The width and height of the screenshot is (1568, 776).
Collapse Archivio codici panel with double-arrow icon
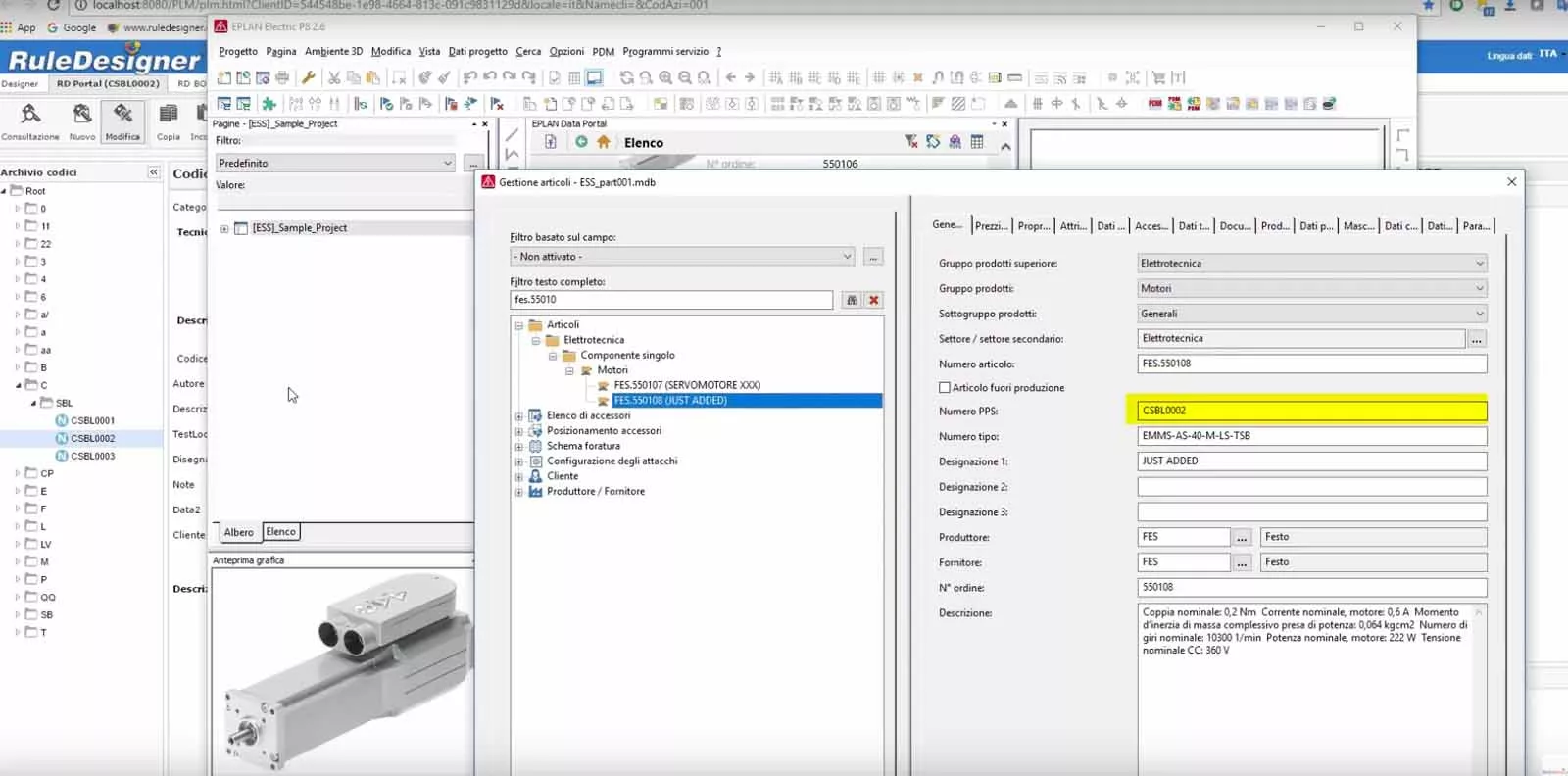[154, 172]
